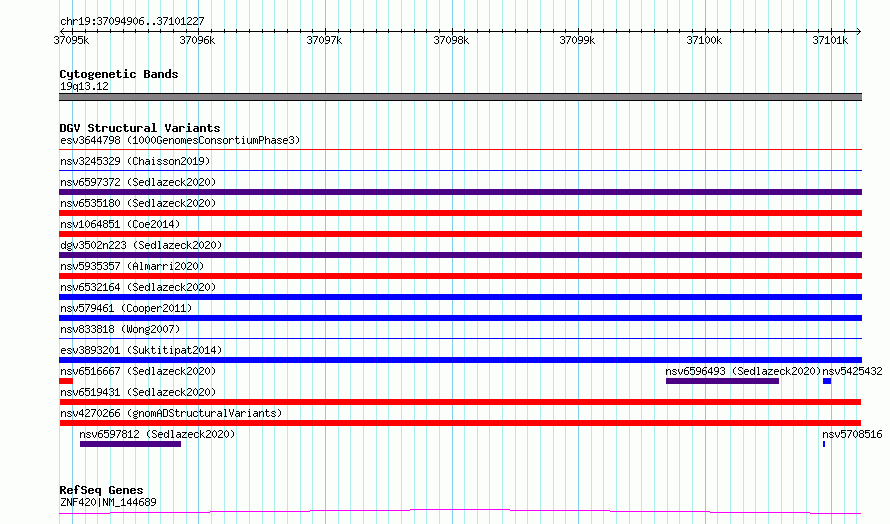Image resolution: width=890 pixels, height=524 pixels.
Task: Click the Cytogenetic Bands track title
Action: pyautogui.click(x=119, y=74)
